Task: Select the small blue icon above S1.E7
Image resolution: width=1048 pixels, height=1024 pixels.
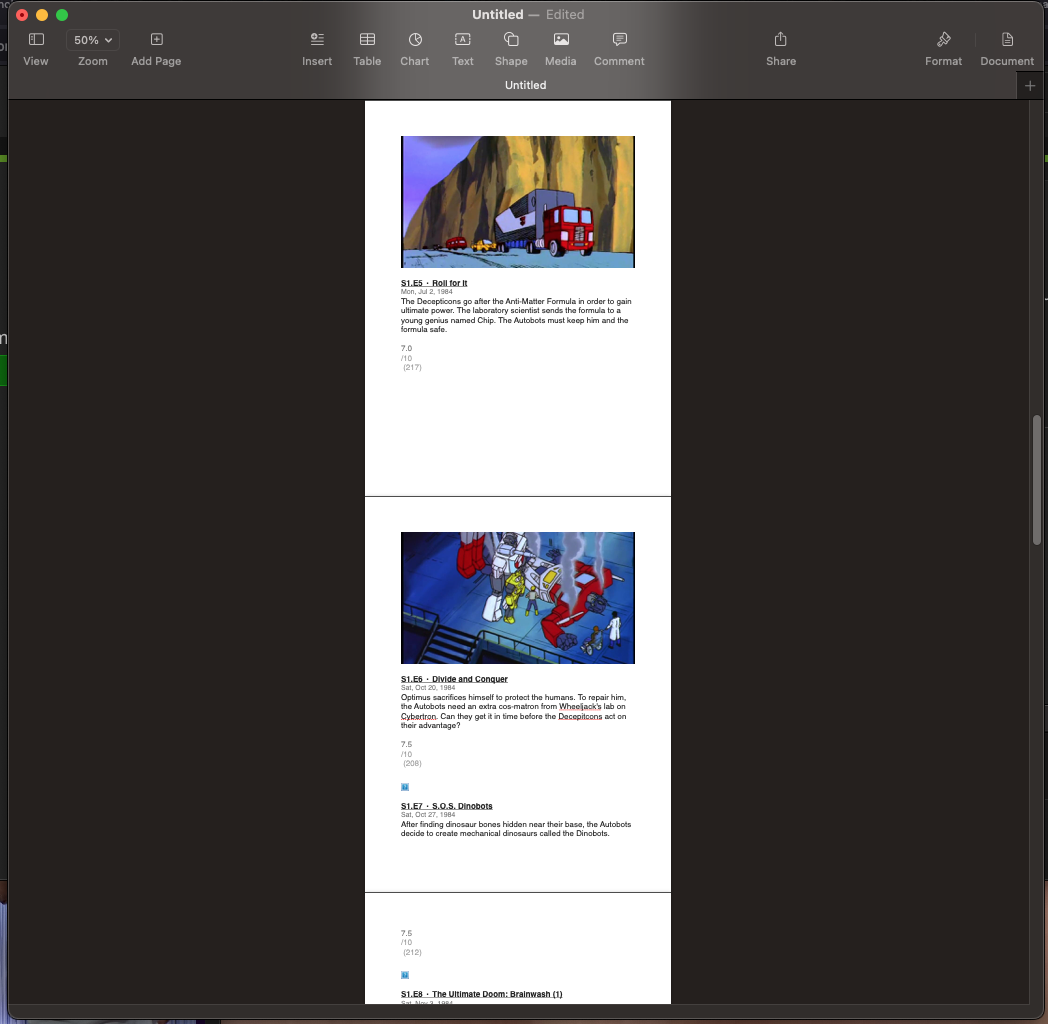Action: tap(404, 787)
